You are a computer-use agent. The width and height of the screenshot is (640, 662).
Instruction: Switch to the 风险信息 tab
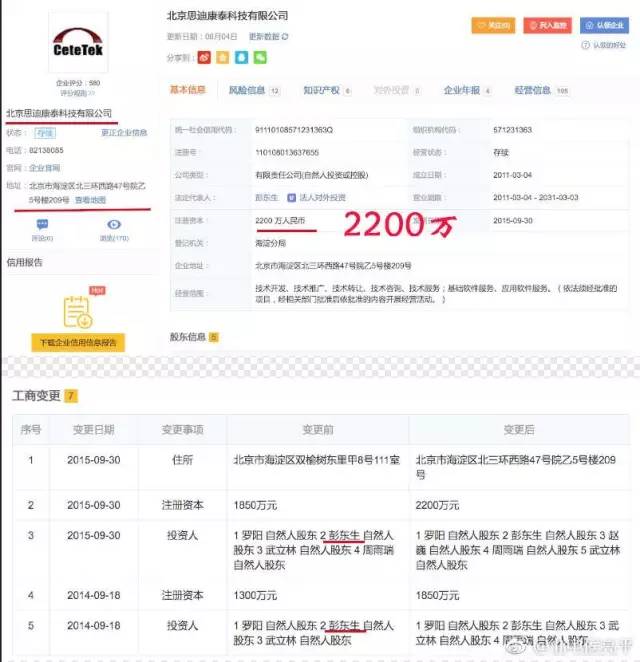pyautogui.click(x=254, y=90)
